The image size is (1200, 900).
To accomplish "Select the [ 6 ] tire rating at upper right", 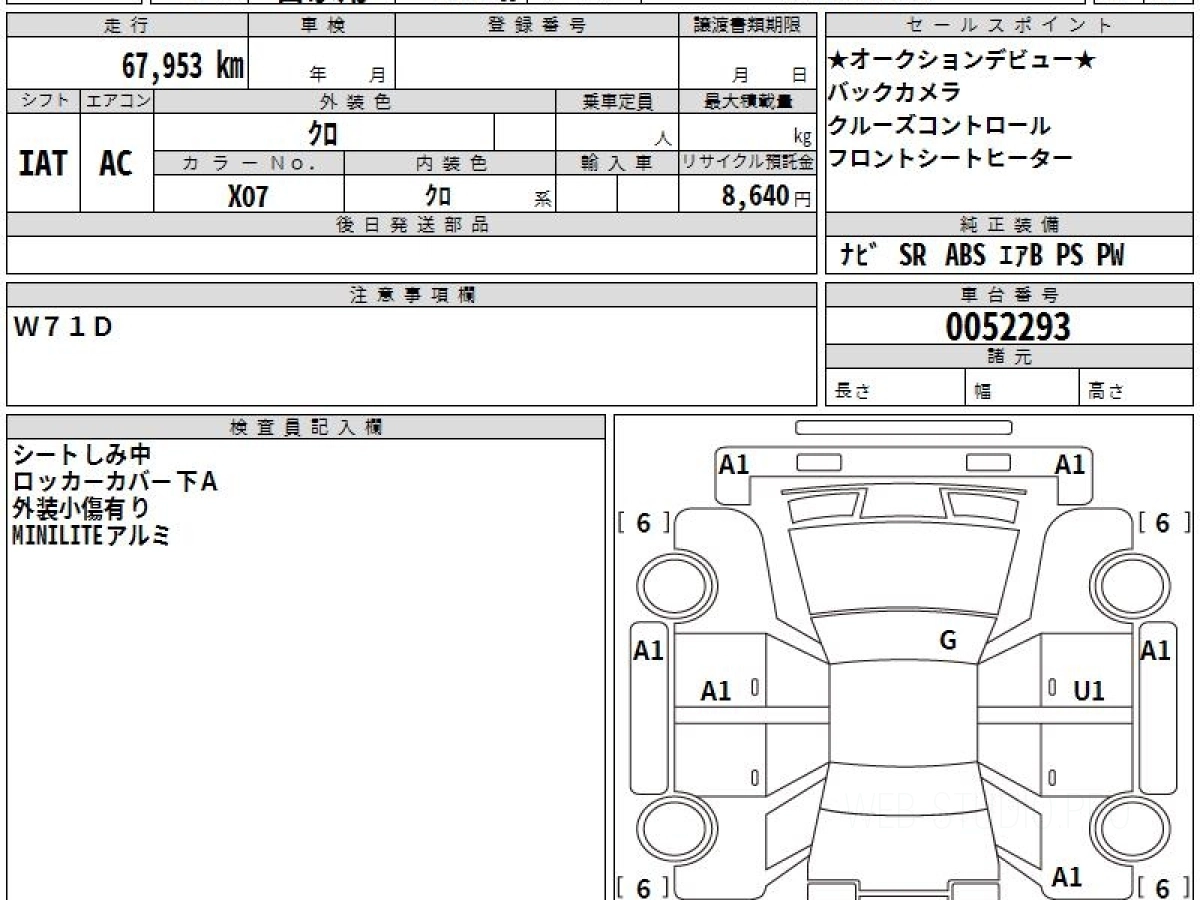I will click(x=1162, y=523).
